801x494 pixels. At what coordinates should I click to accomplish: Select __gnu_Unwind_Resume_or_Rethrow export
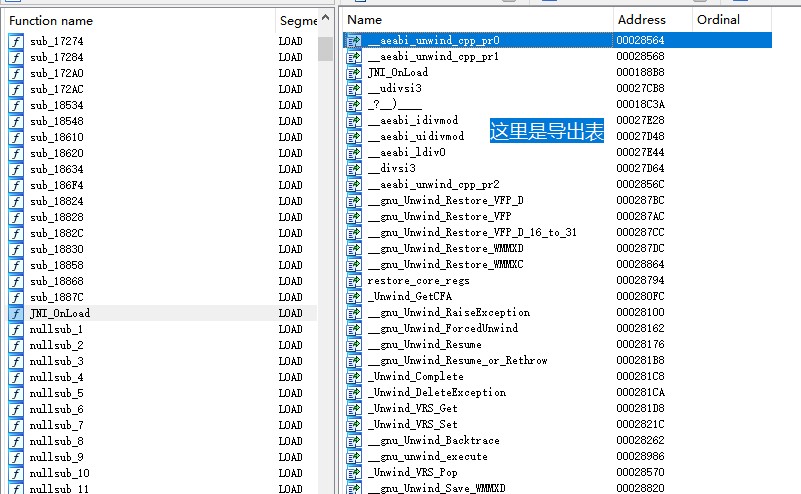557,360
